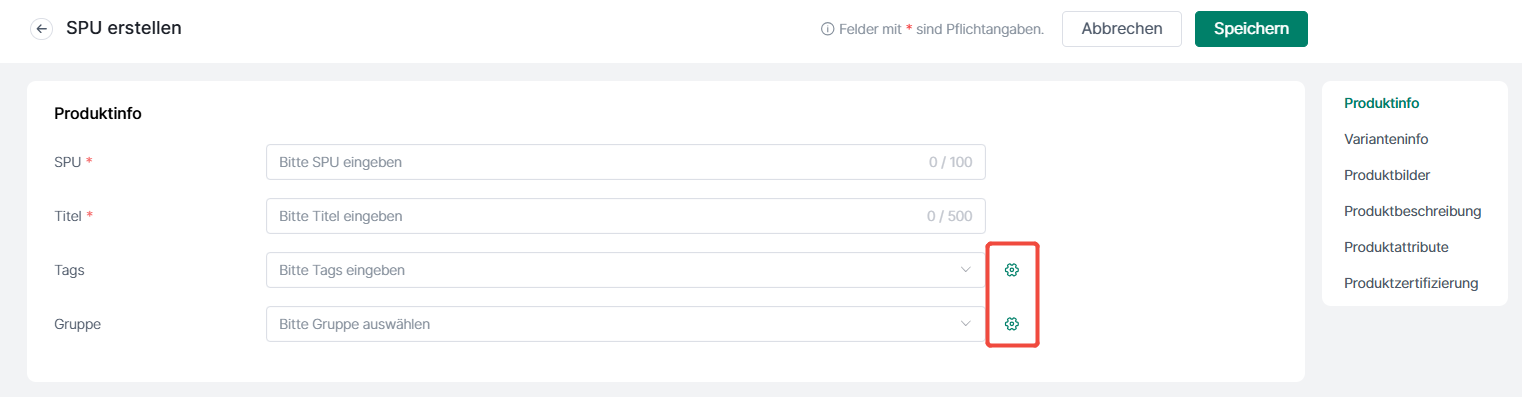Open Gruppe settings via gear icon
The height and width of the screenshot is (397, 1522).
pyautogui.click(x=1012, y=324)
